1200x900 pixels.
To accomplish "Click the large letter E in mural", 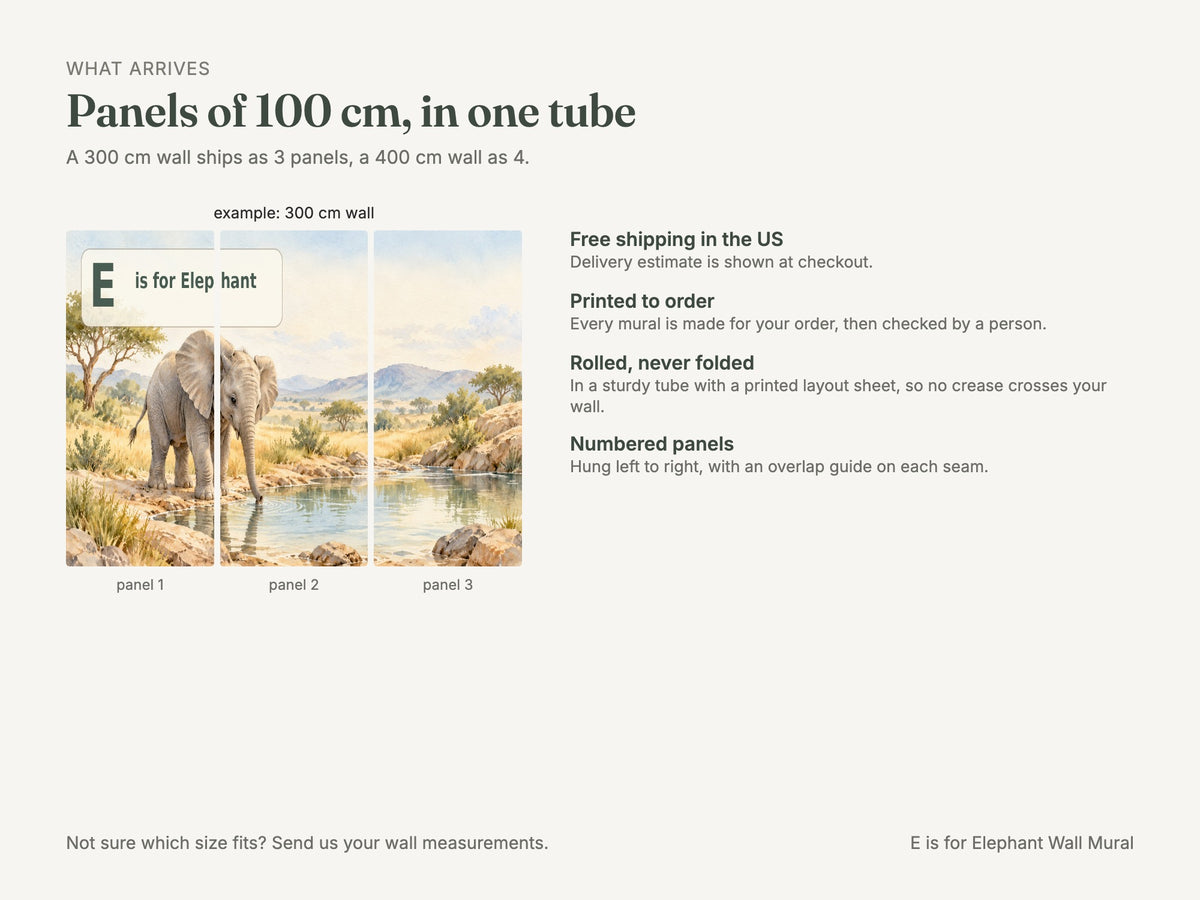I will coord(102,285).
